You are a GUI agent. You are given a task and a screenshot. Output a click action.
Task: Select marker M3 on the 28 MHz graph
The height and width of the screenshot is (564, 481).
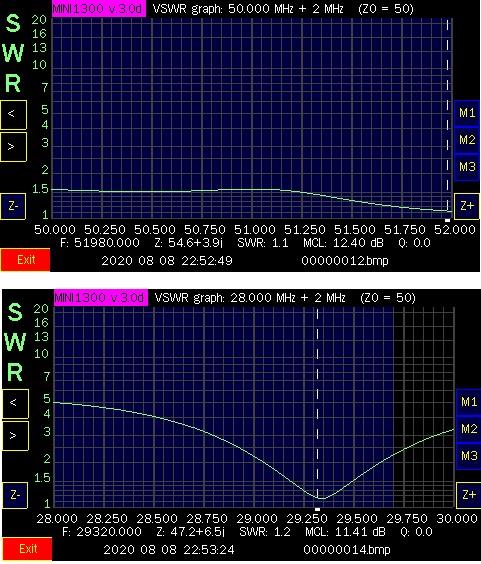[469, 456]
